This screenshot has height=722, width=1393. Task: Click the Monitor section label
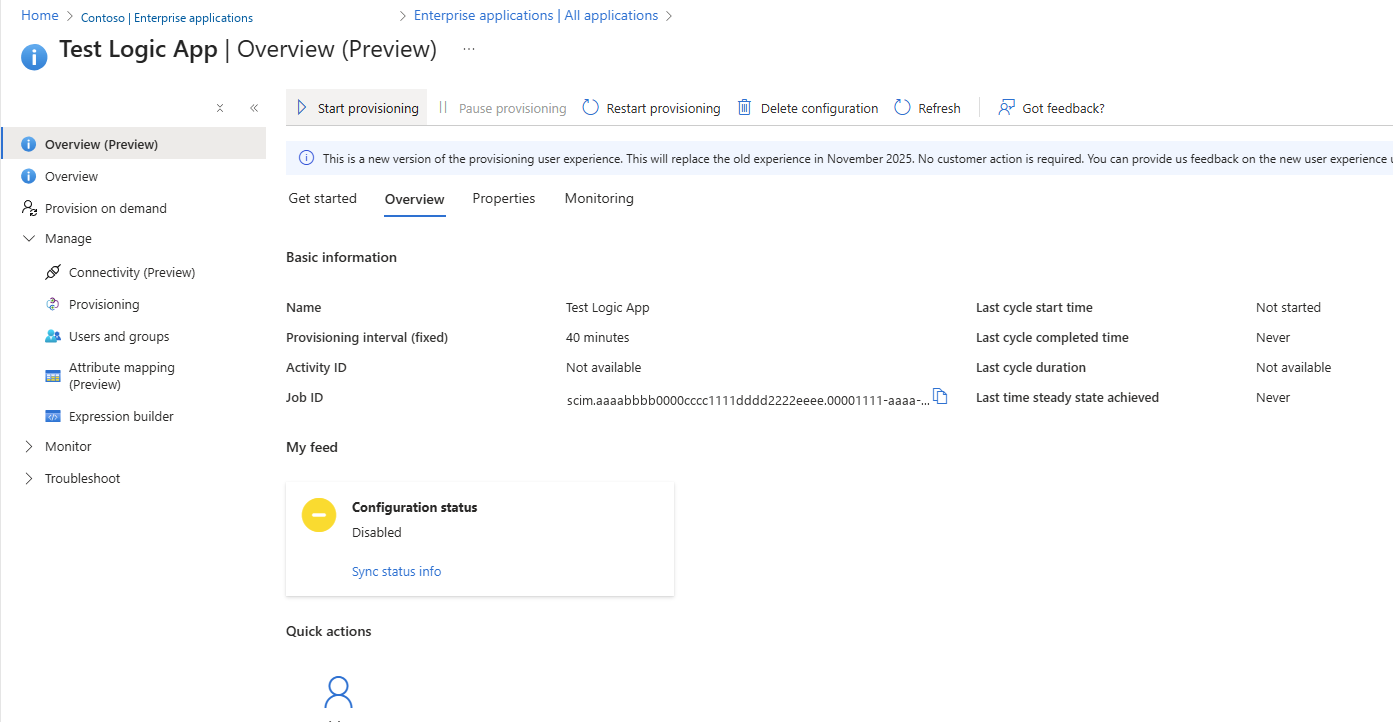pos(68,446)
